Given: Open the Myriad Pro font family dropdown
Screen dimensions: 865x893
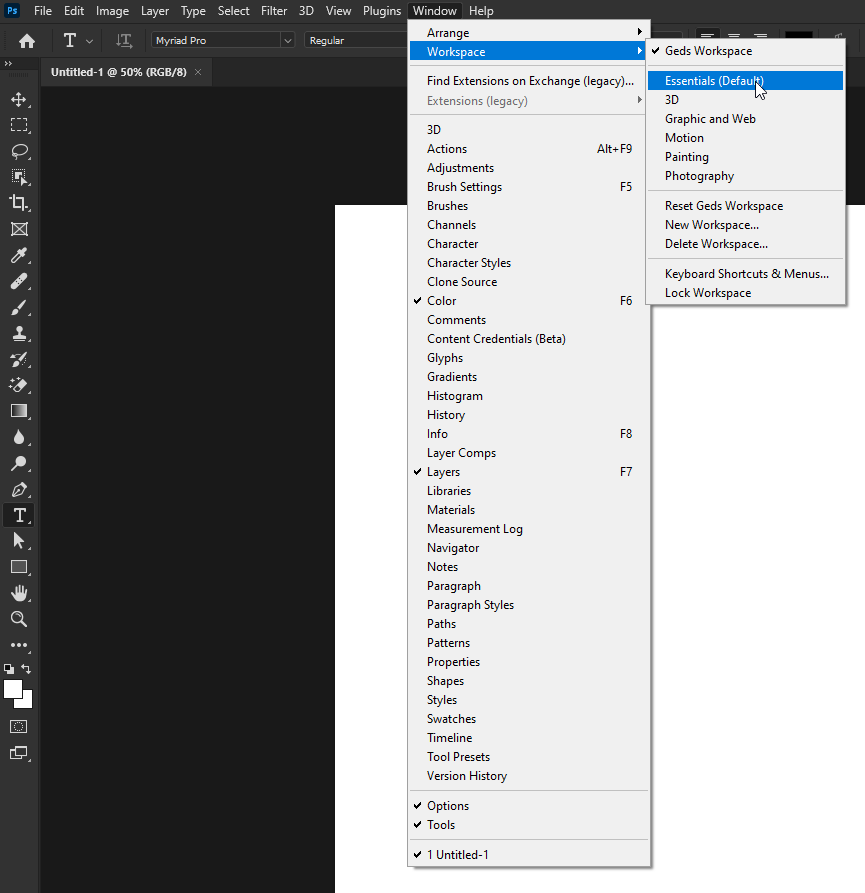Looking at the screenshot, I should 288,40.
